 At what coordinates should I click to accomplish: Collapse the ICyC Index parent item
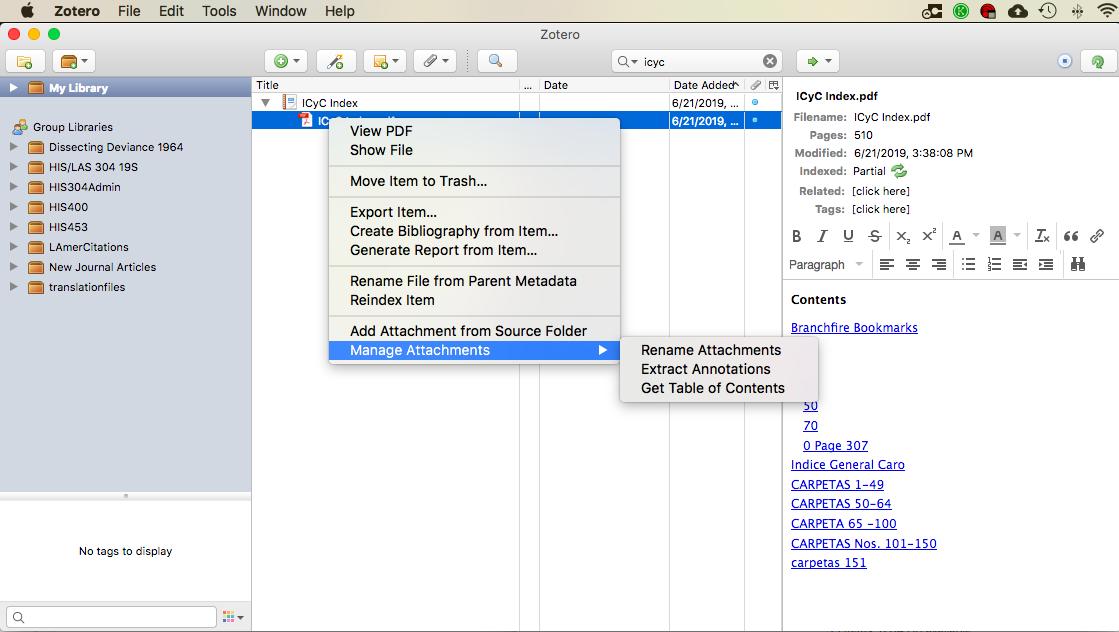pyautogui.click(x=265, y=103)
